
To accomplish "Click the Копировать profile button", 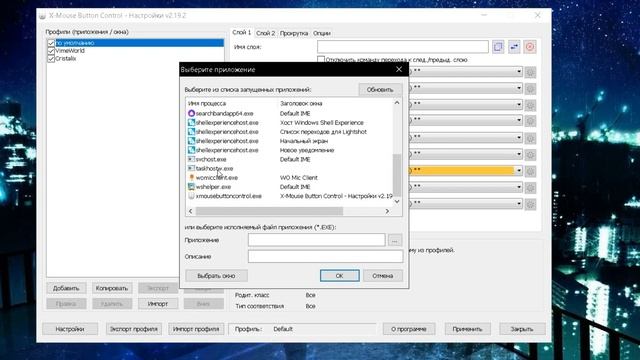I will [x=112, y=288].
